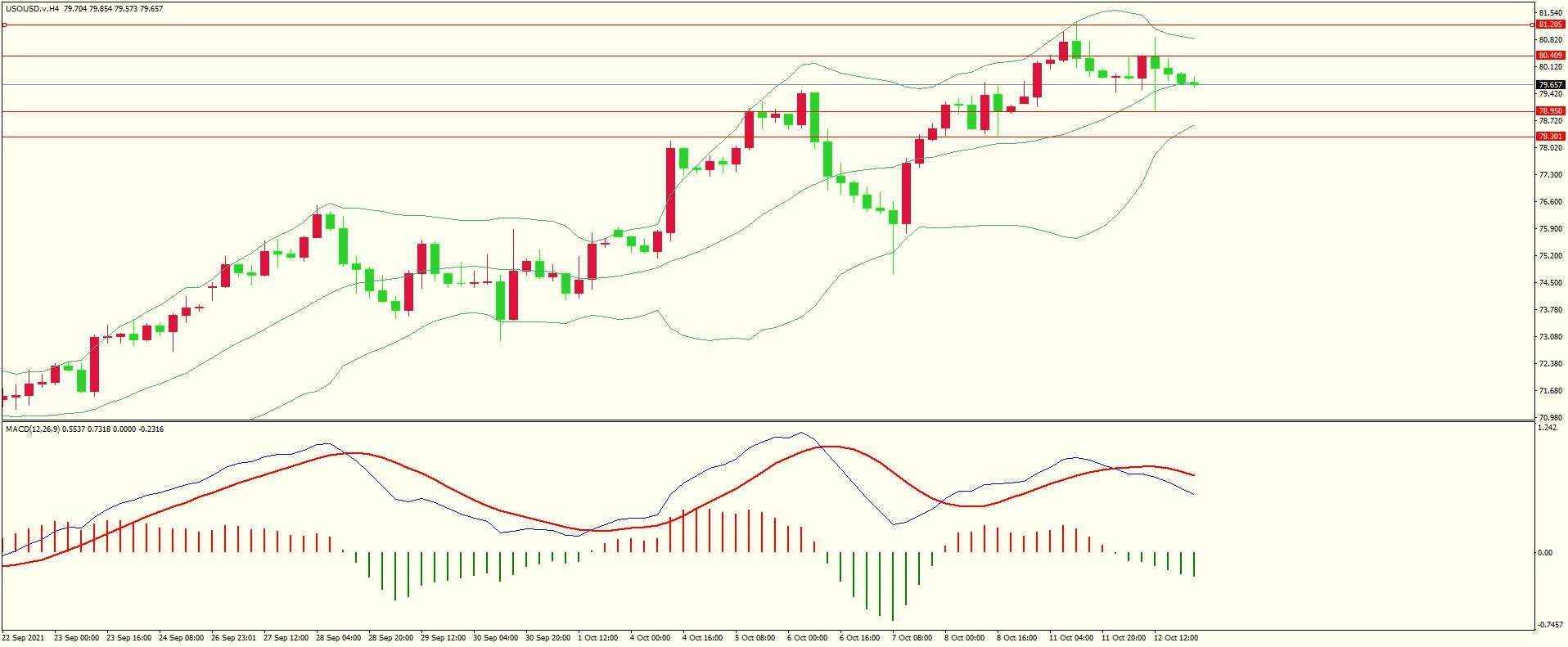The height and width of the screenshot is (647, 1568).
Task: Select the 81.205 red price tag
Action: tap(1551, 25)
